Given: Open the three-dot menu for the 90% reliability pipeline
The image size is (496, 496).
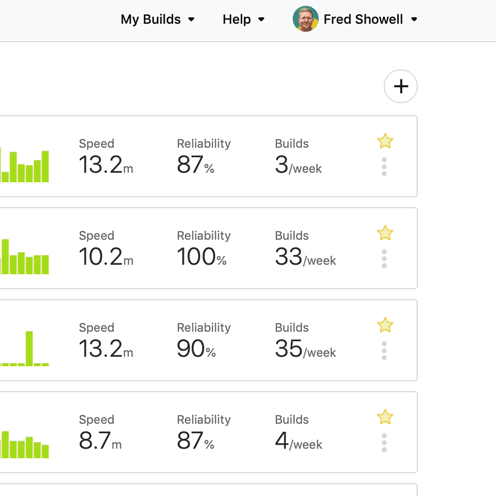Looking at the screenshot, I should pos(384,351).
